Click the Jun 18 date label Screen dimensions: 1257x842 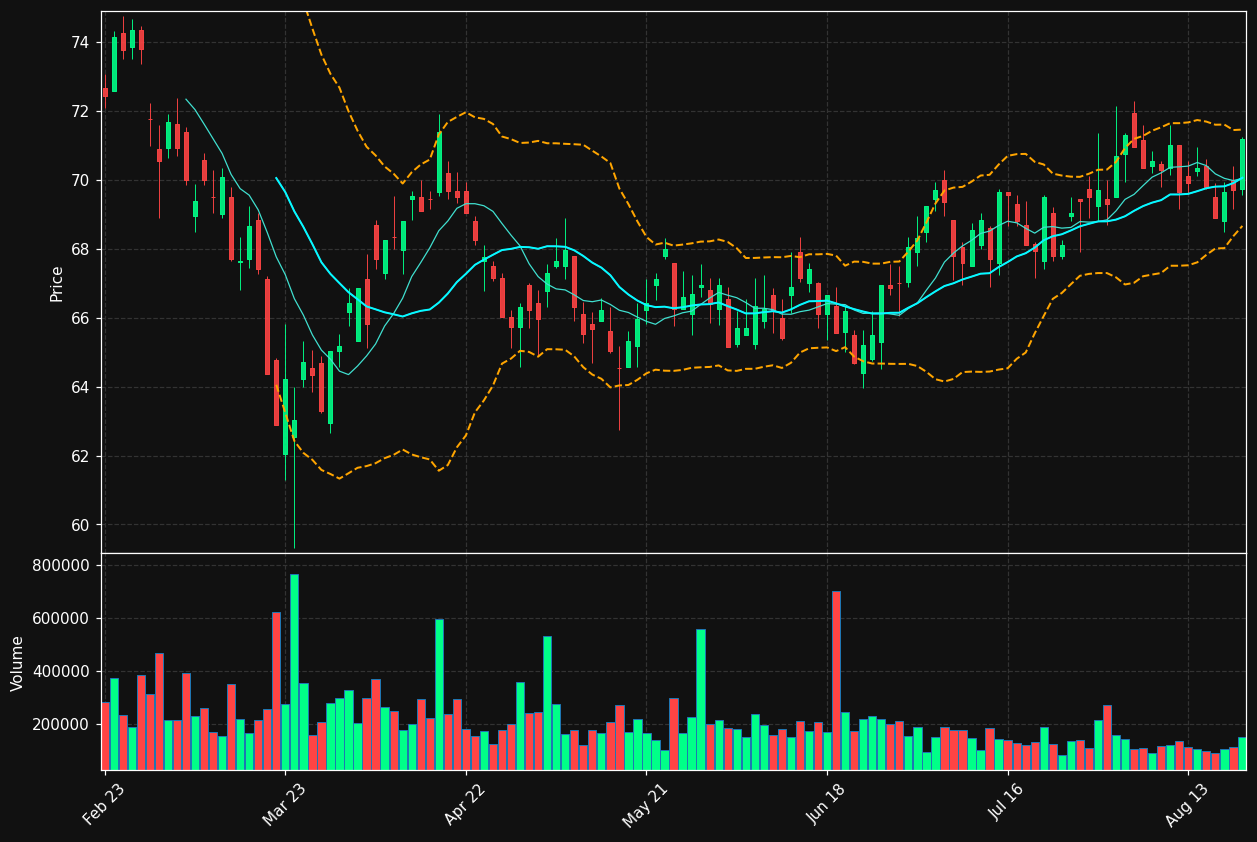pos(827,804)
